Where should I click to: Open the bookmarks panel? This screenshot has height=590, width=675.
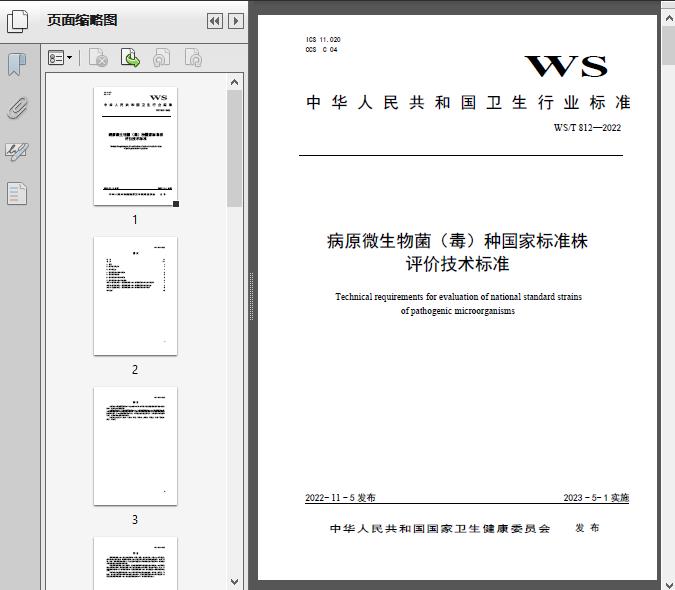coord(17,65)
